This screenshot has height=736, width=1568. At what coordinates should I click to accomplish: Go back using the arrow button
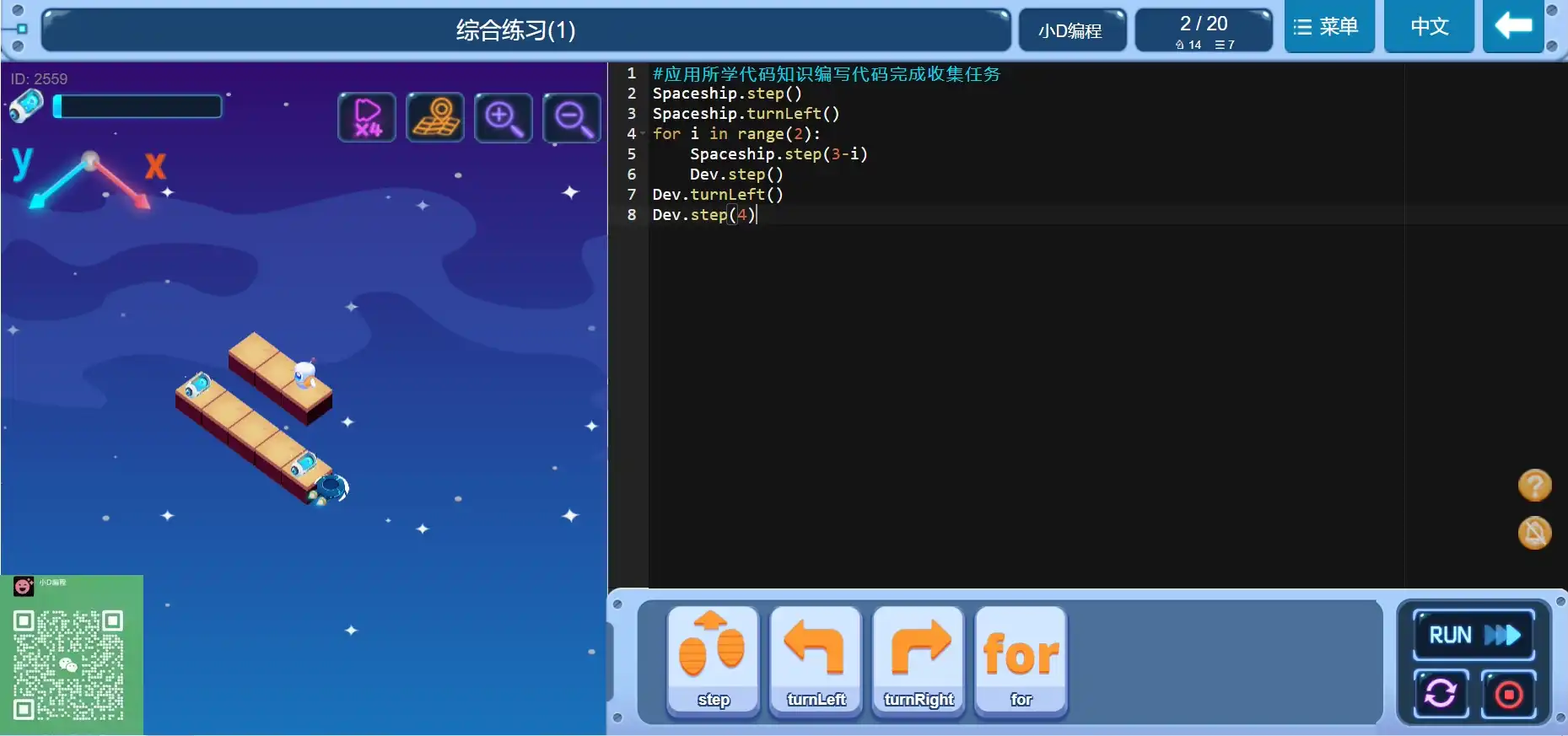(1513, 27)
